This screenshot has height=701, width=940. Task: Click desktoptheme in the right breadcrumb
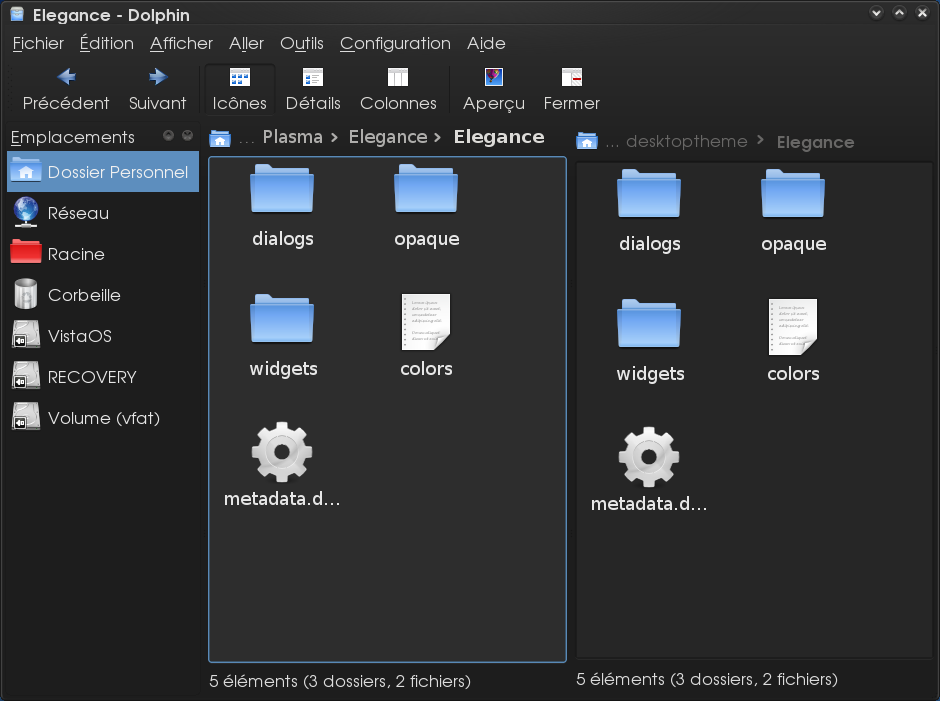click(687, 142)
